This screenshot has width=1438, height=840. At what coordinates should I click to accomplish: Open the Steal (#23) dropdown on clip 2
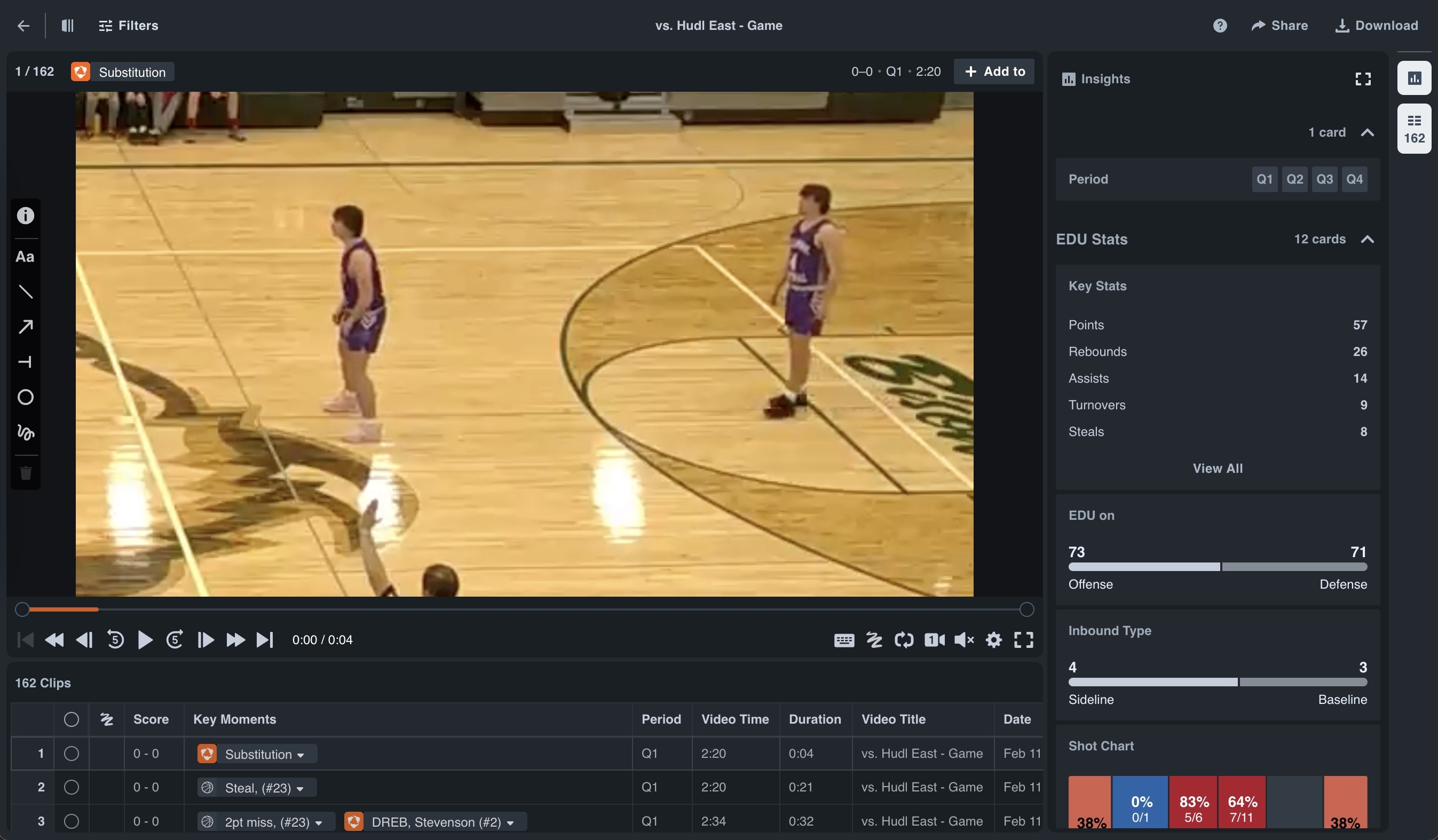[301, 788]
